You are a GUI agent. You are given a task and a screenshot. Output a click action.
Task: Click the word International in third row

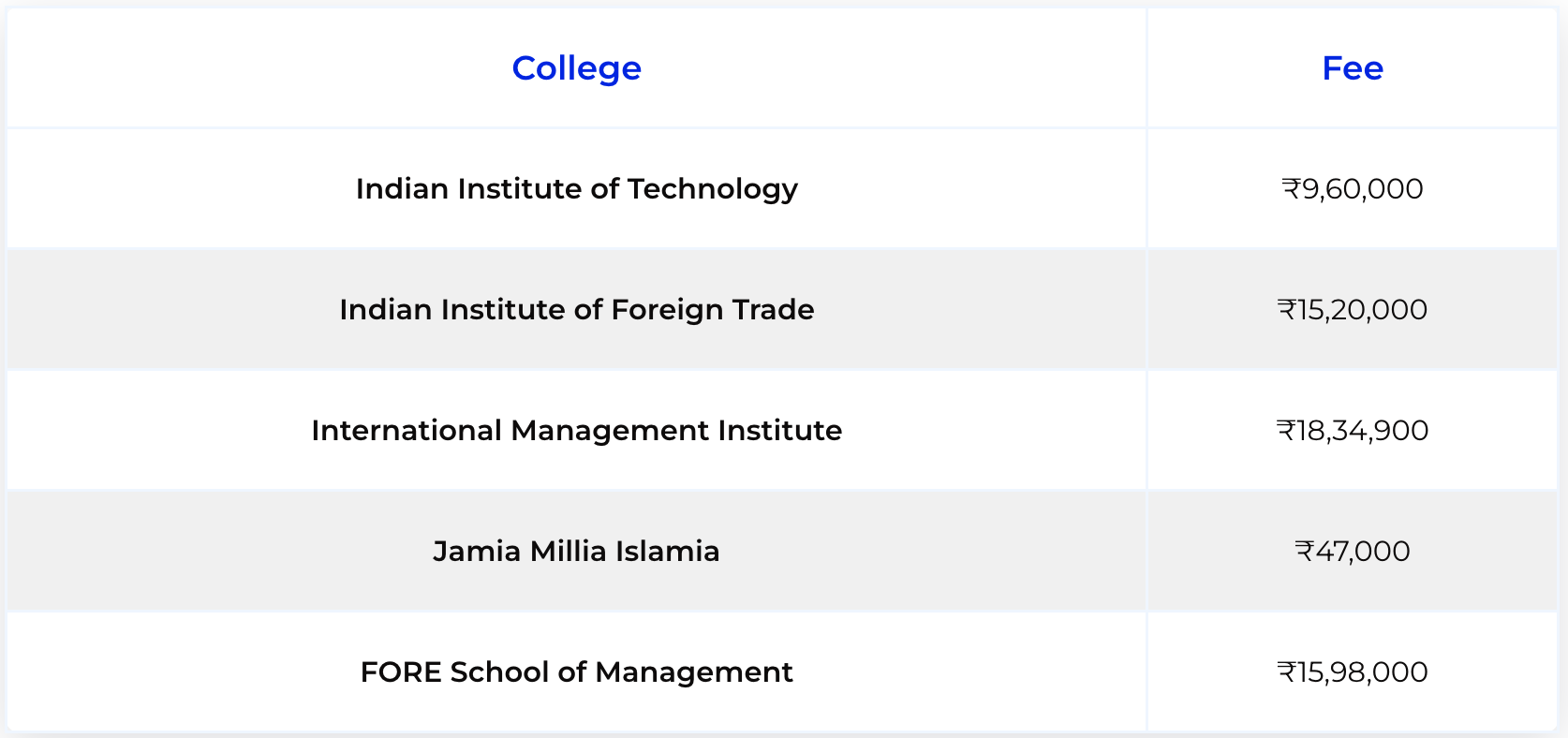coord(407,430)
